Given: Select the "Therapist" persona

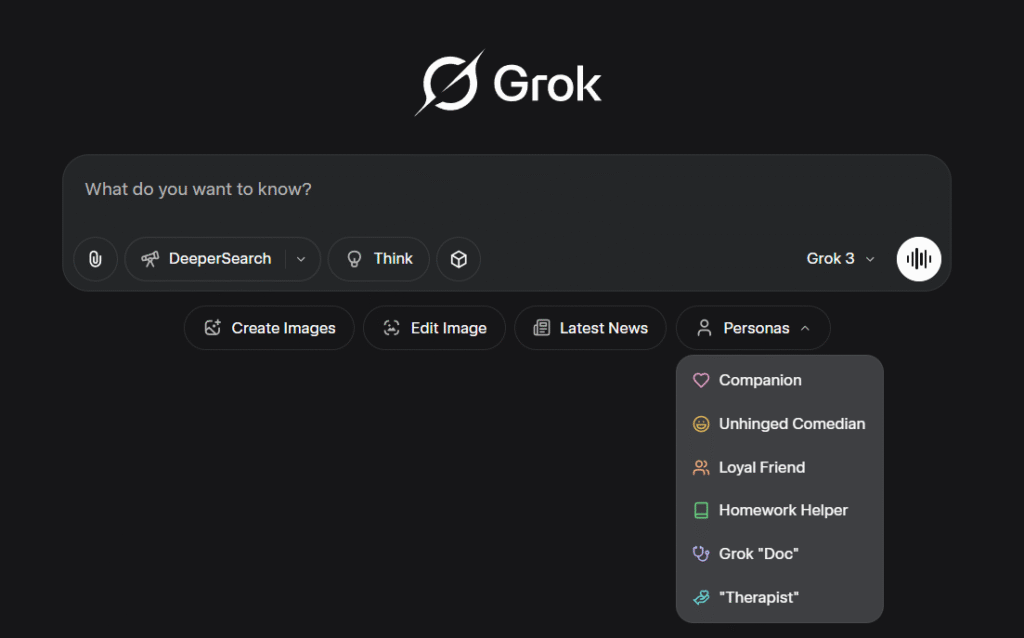Looking at the screenshot, I should coord(780,597).
